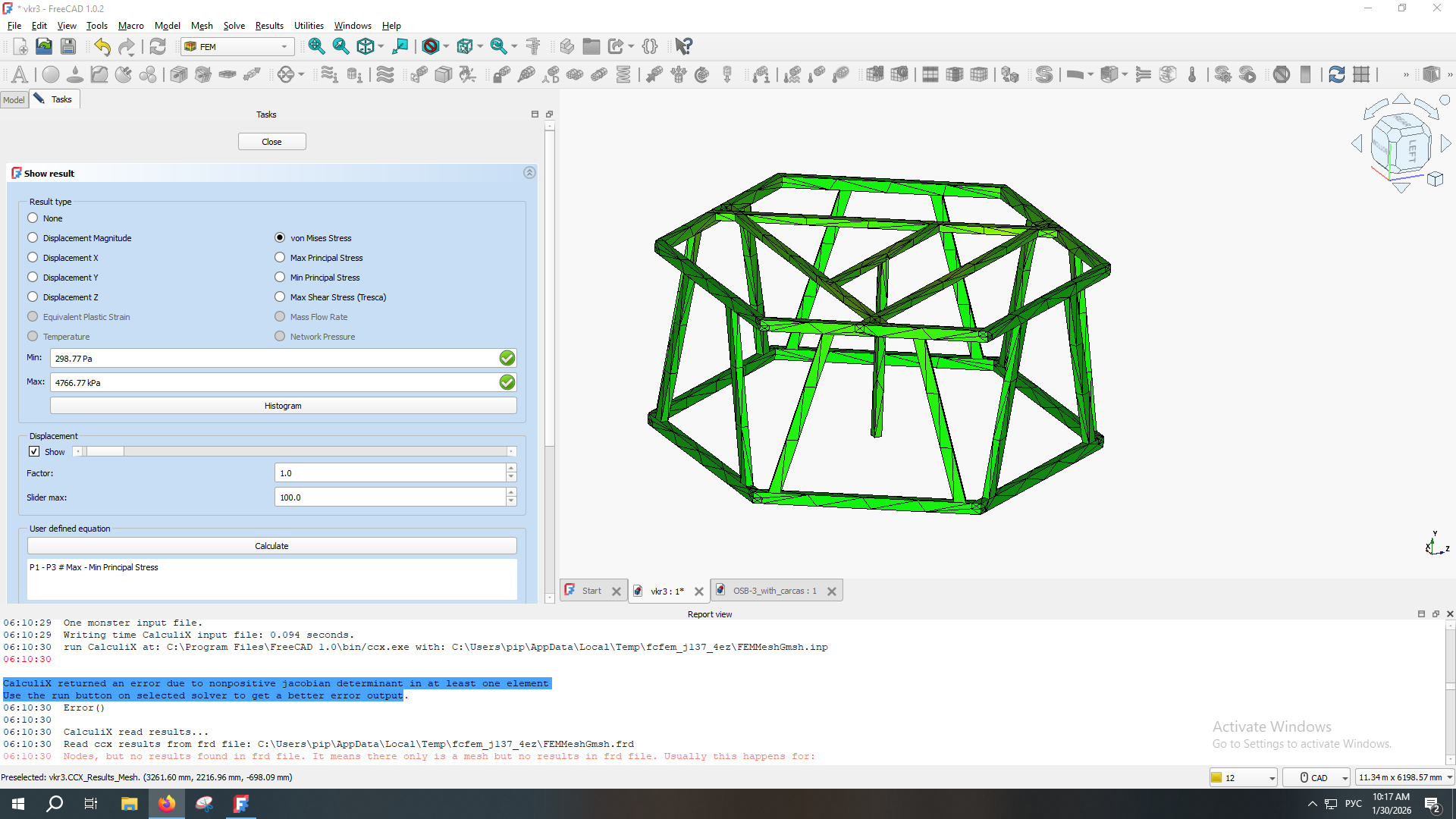
Task: Click the displacement slider track
Action: point(303,452)
